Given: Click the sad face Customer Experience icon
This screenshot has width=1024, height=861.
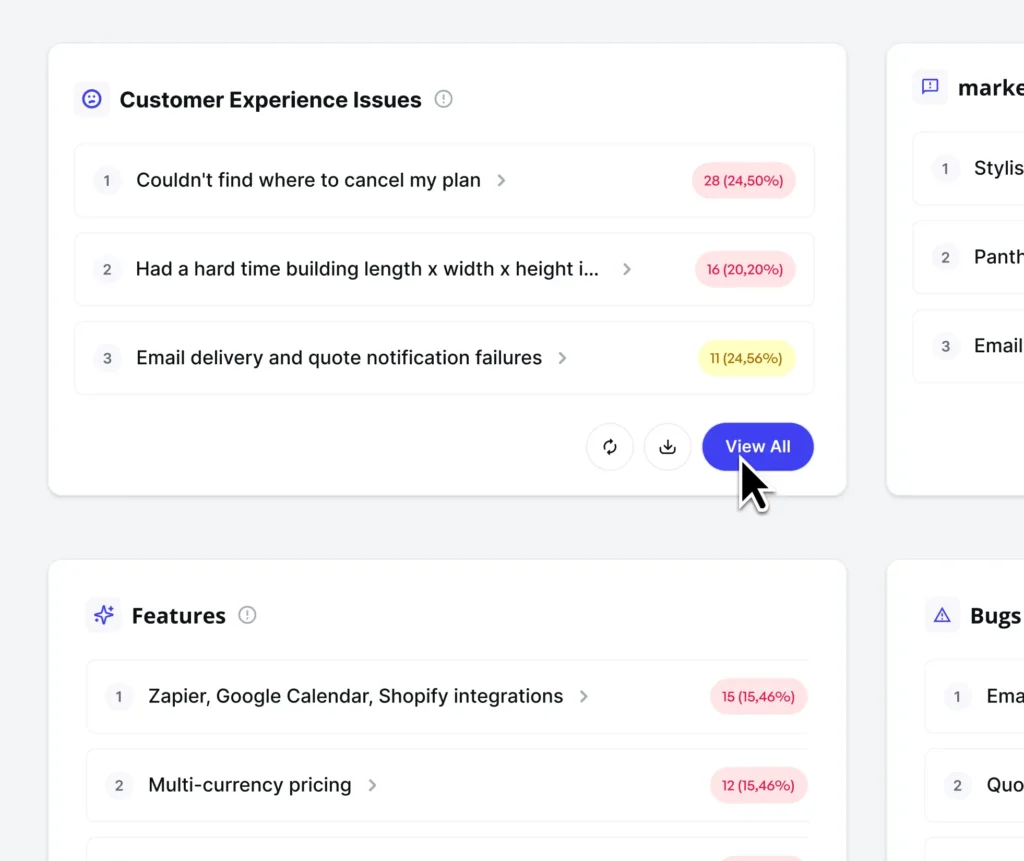Looking at the screenshot, I should (91, 99).
